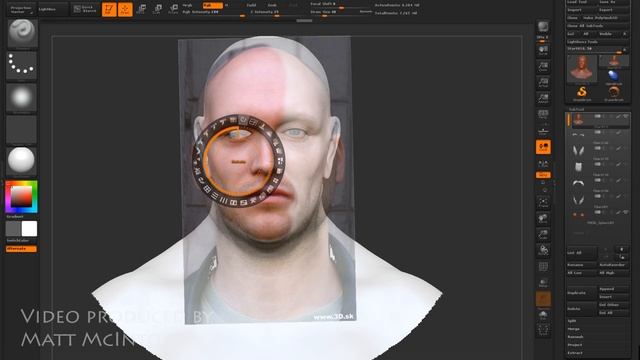Select the SimpleBrush tool icon

point(582,92)
